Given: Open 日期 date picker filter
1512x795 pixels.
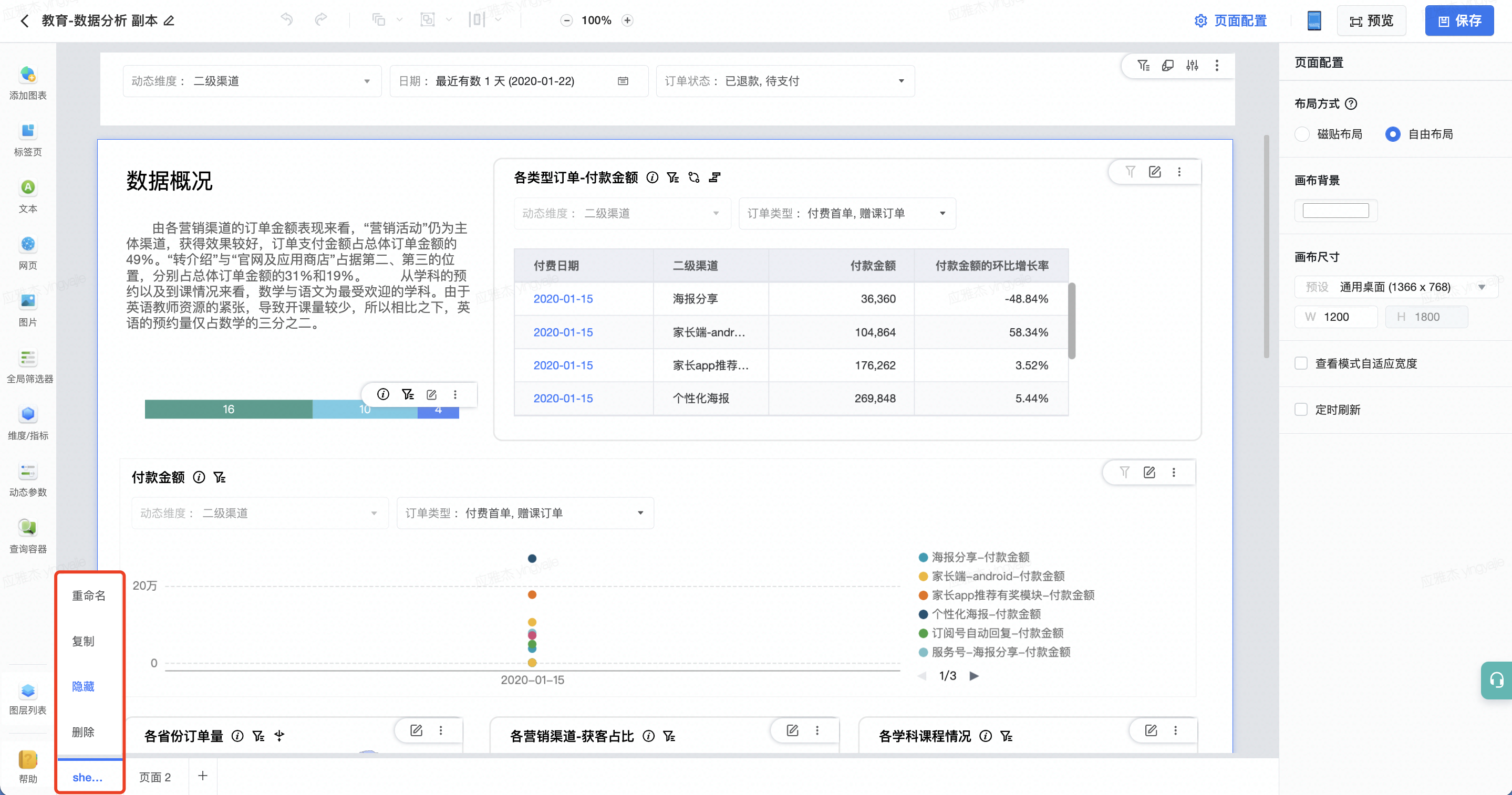Looking at the screenshot, I should click(519, 81).
